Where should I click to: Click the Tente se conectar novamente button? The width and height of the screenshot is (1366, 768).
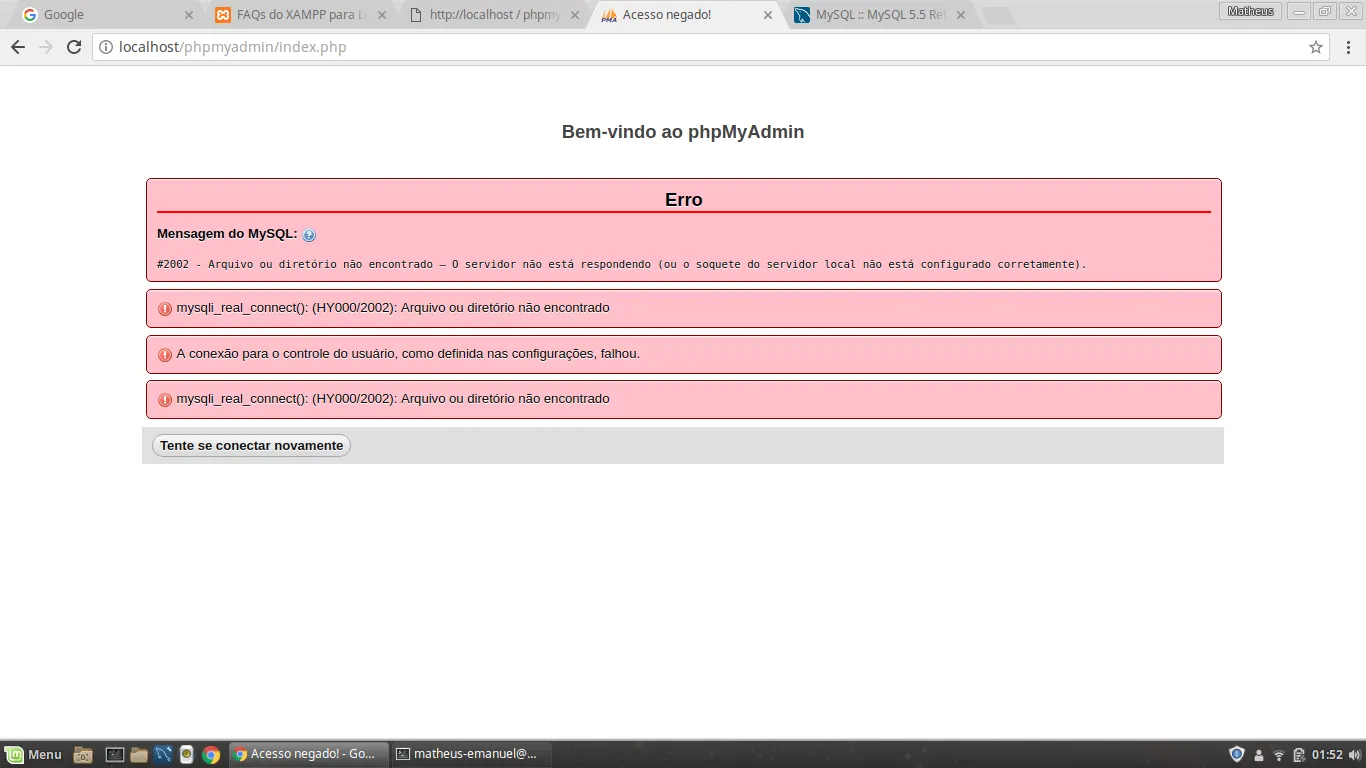[x=251, y=446]
